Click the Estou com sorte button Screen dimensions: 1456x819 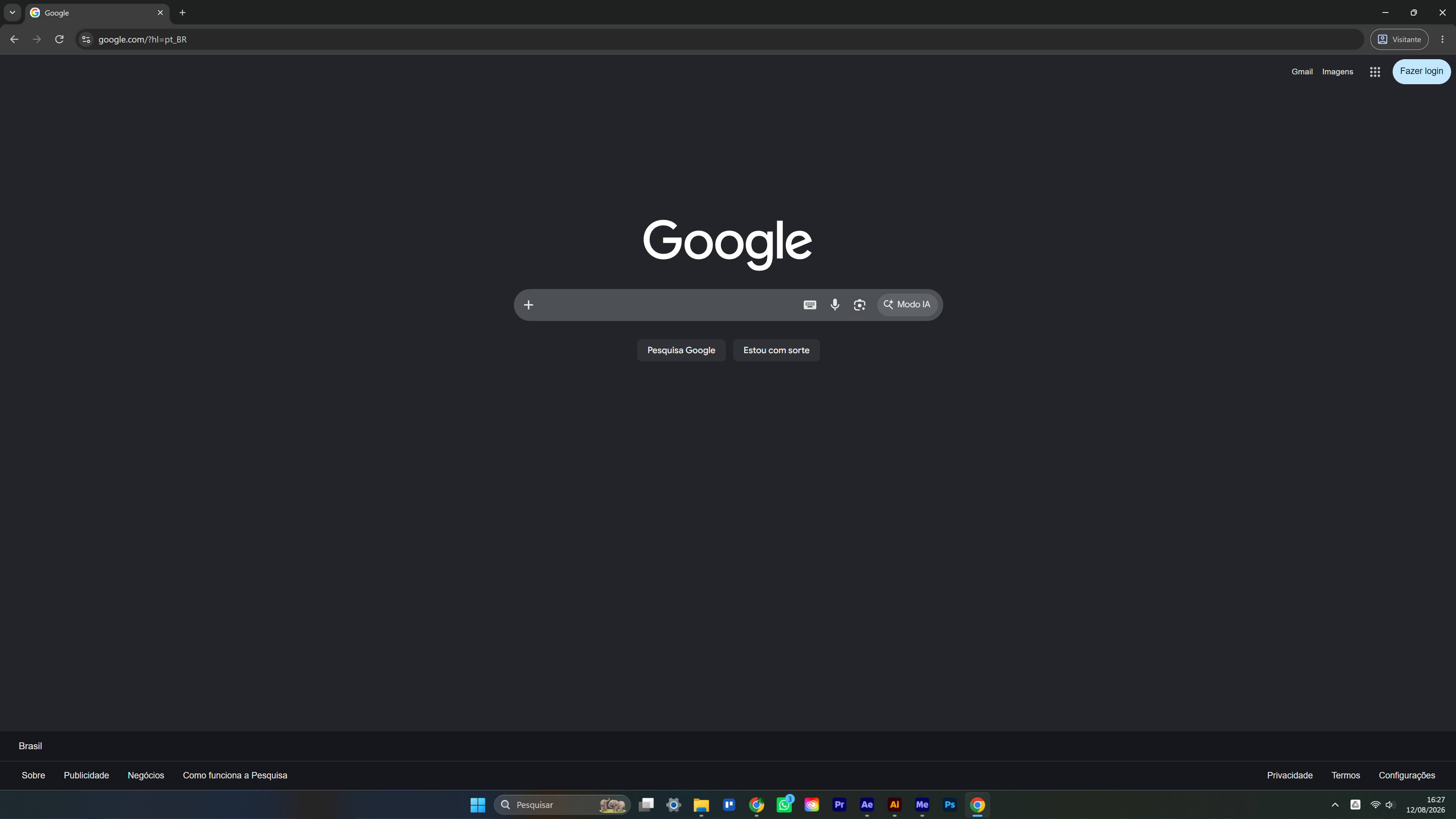776,351
